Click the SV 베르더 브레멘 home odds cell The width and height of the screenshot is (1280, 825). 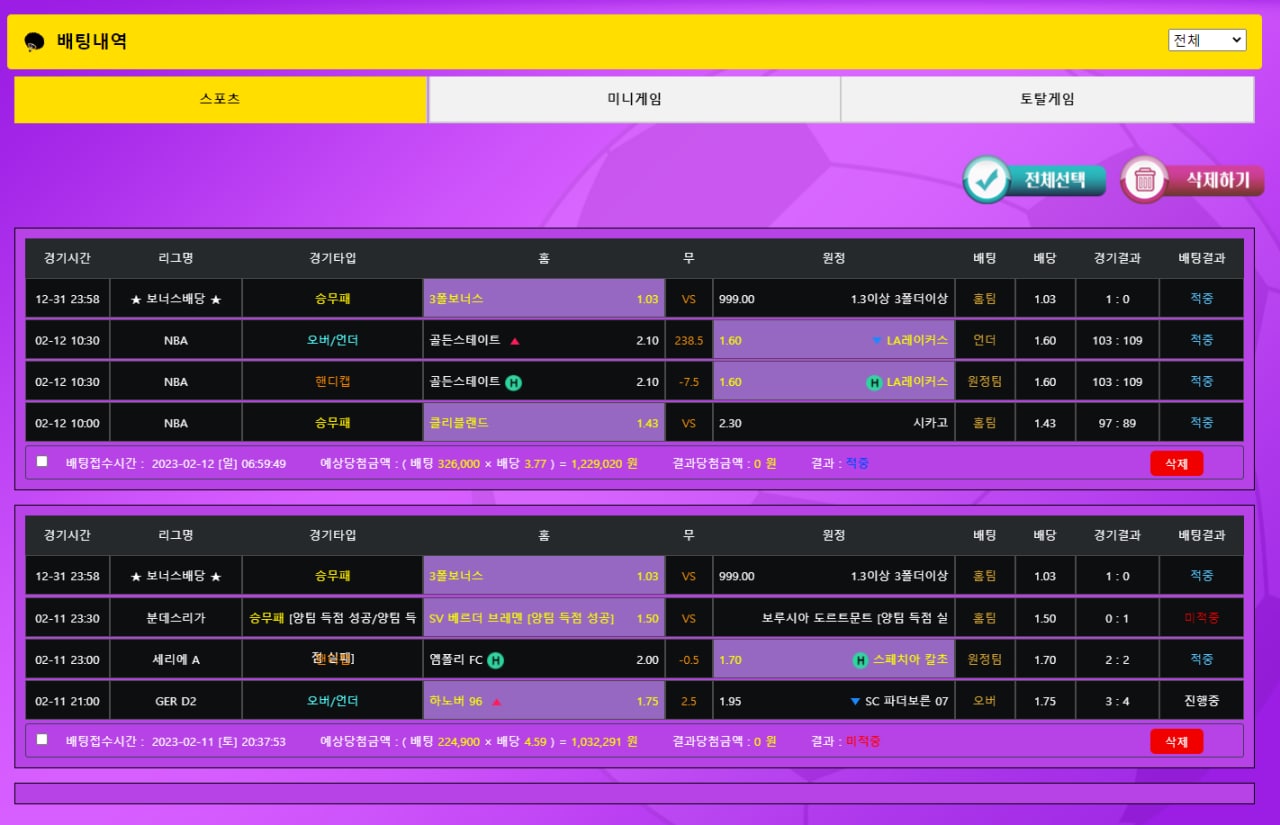click(x=544, y=618)
